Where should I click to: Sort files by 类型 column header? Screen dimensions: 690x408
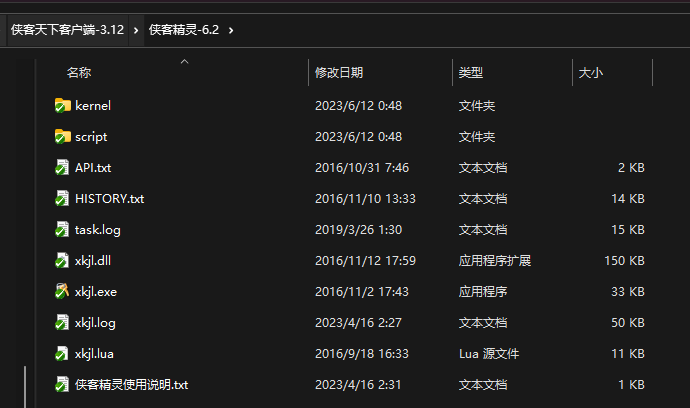471,73
